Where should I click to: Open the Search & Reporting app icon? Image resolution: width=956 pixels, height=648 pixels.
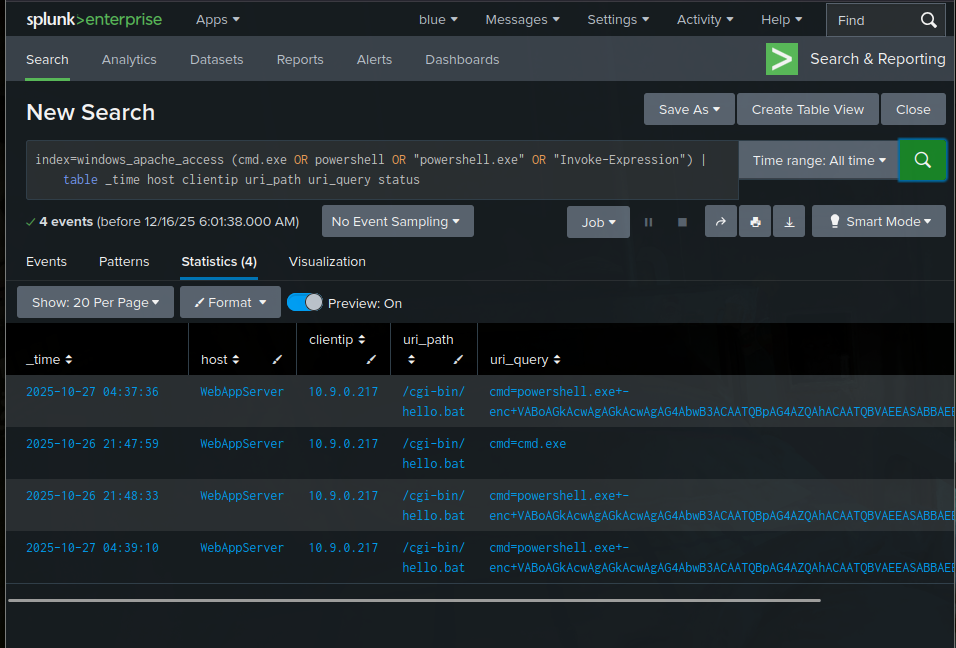point(782,59)
